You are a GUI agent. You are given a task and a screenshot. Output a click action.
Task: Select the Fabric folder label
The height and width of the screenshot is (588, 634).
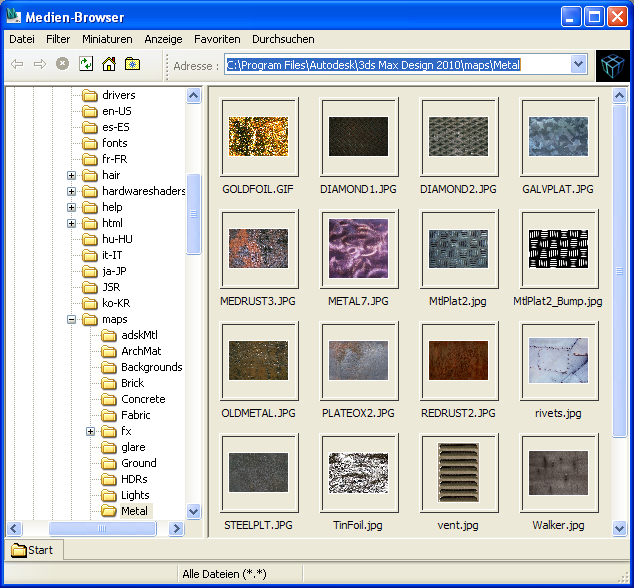[x=136, y=415]
